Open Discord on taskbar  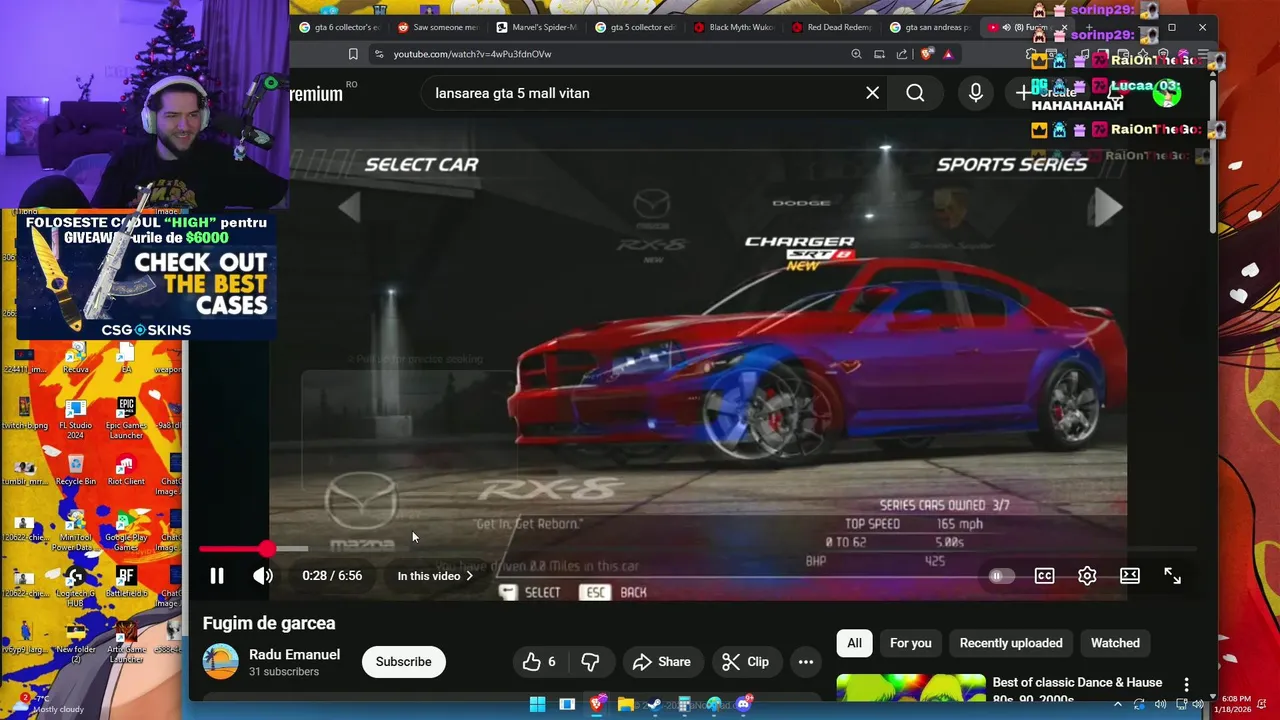pyautogui.click(x=743, y=705)
